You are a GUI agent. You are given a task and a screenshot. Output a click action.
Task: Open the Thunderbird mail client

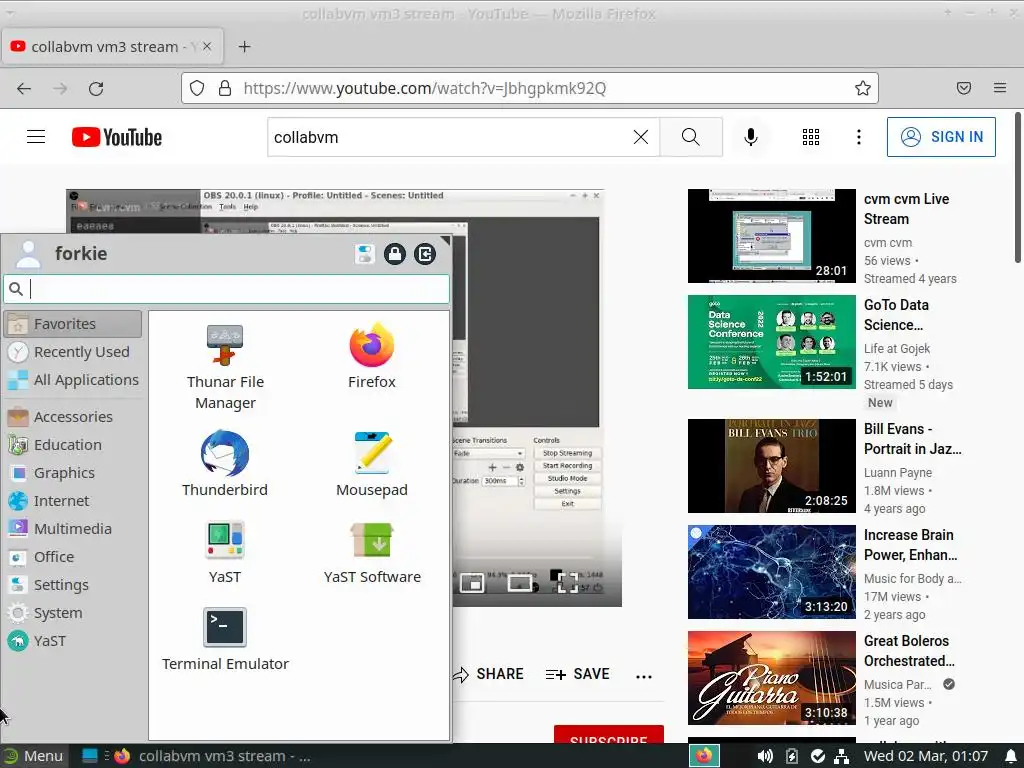coord(225,464)
